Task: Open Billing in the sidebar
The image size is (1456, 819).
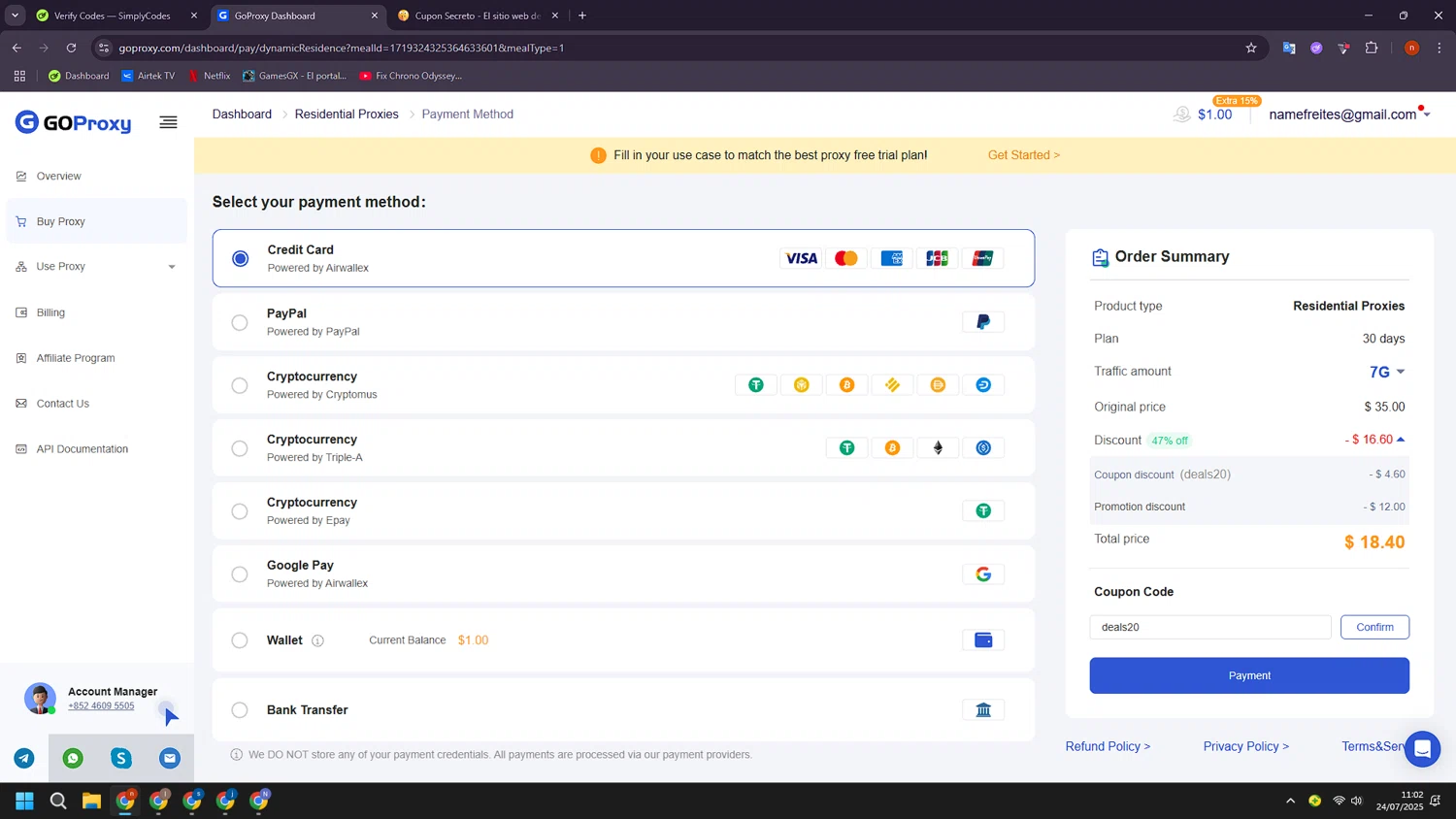Action: [96, 312]
